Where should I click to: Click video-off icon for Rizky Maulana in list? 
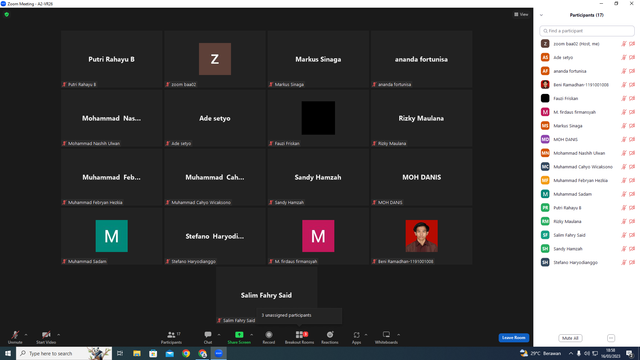[x=632, y=221]
